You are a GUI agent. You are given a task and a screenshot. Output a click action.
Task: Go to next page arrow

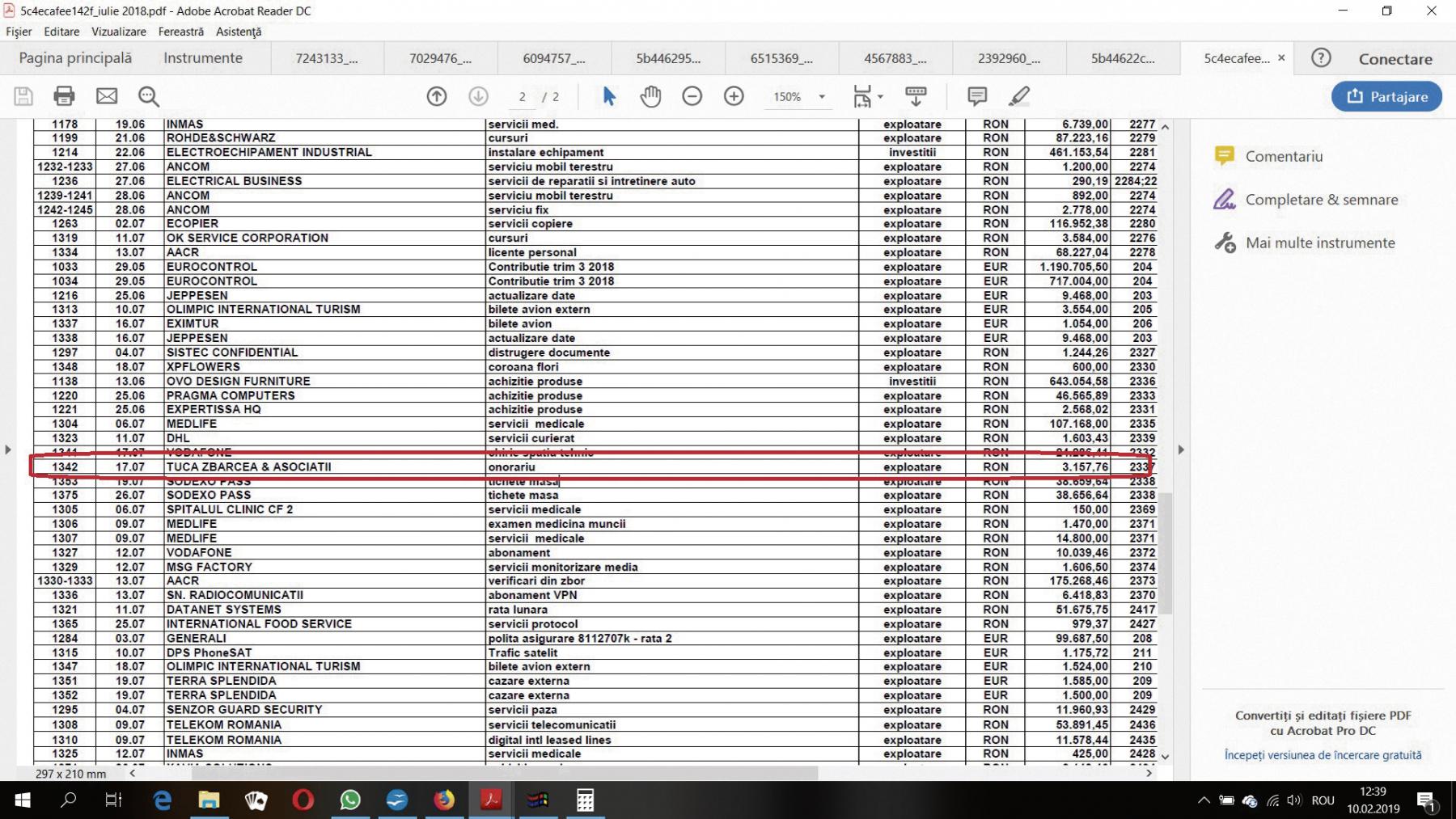click(479, 96)
